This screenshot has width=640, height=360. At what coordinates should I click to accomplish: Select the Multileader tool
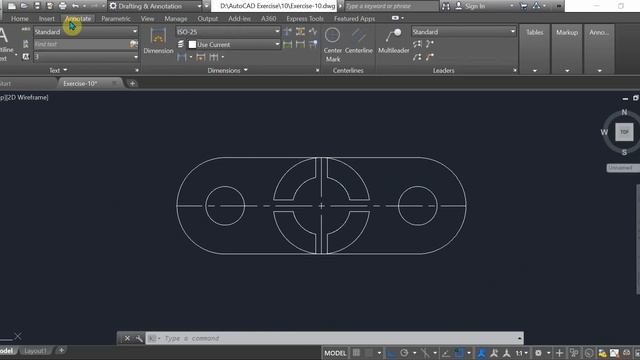tap(393, 41)
